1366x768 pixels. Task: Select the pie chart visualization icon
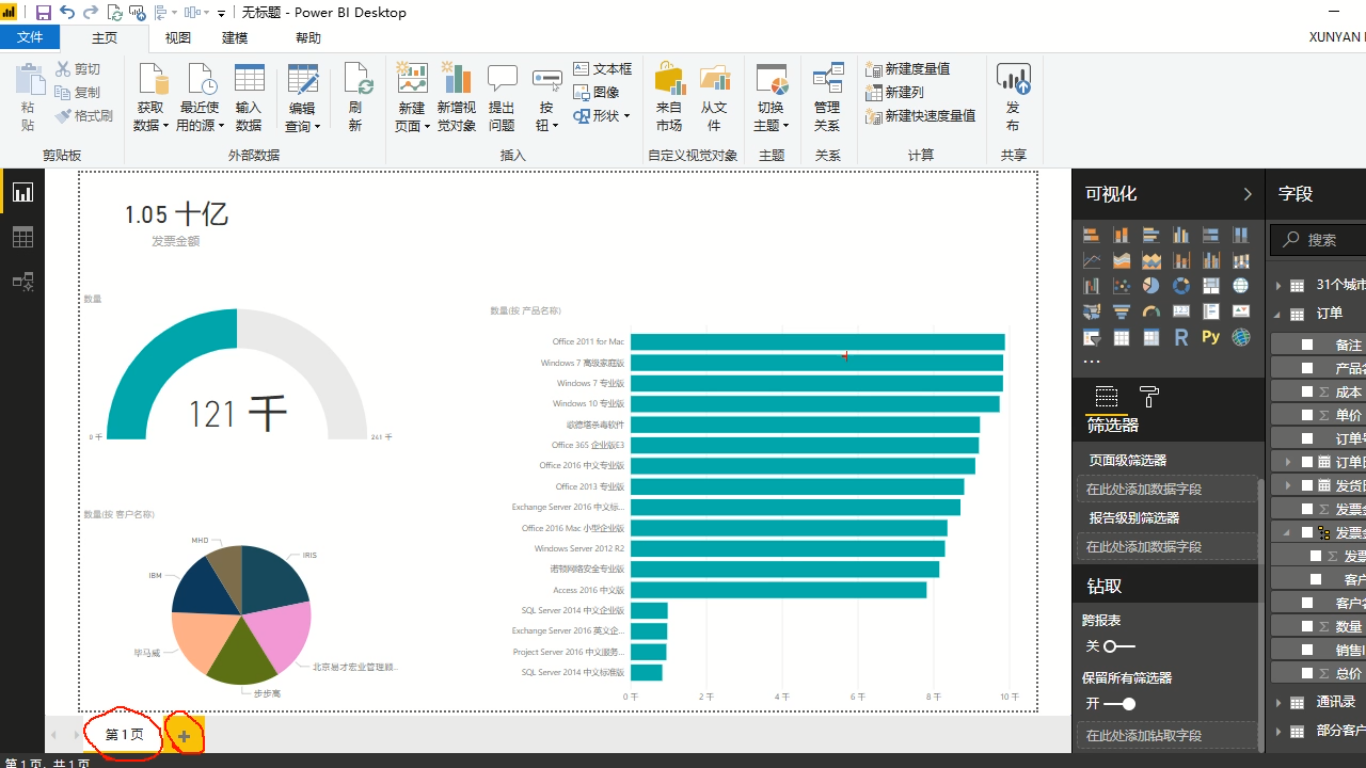click(1151, 286)
